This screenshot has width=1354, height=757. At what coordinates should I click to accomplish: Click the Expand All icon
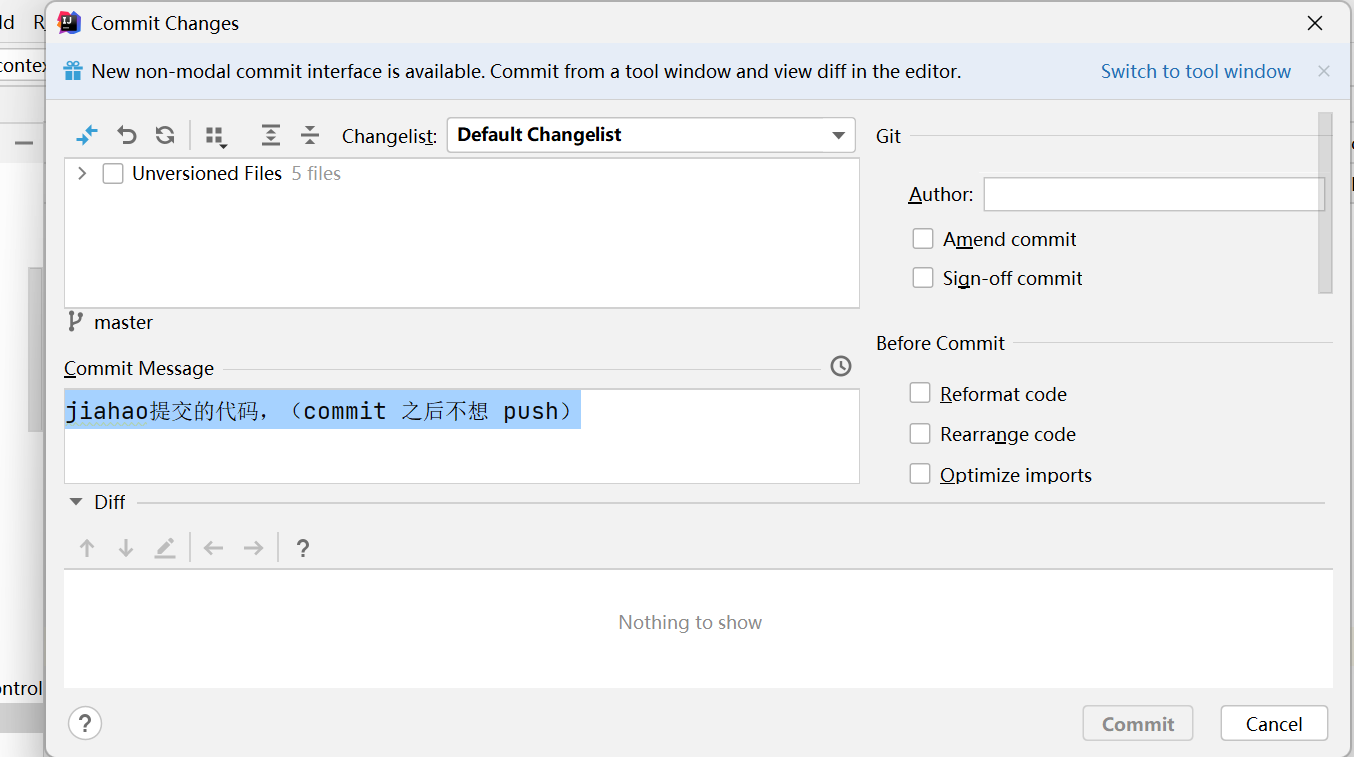point(271,135)
